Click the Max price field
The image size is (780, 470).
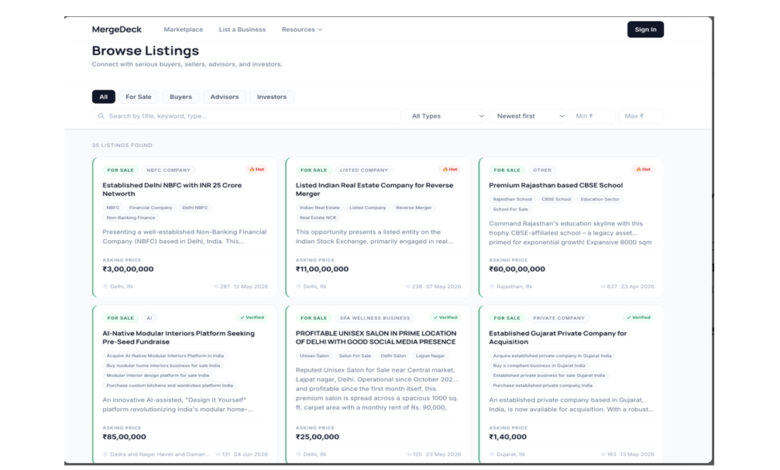[641, 116]
